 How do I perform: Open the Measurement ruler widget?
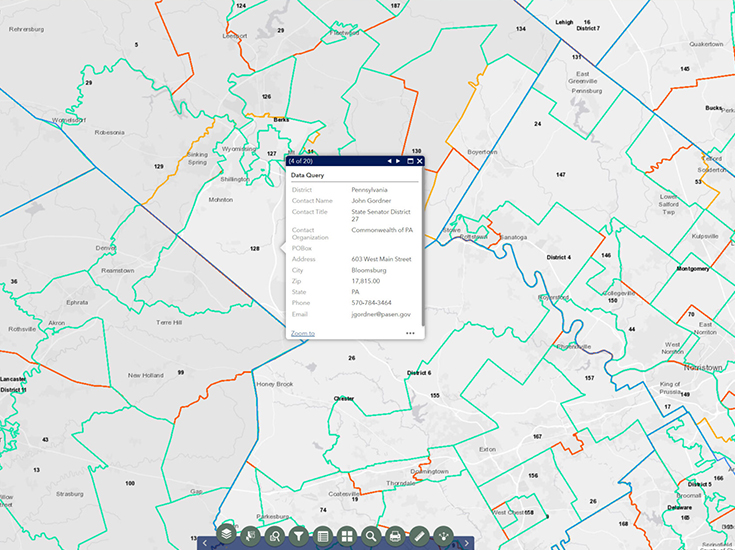click(x=420, y=536)
